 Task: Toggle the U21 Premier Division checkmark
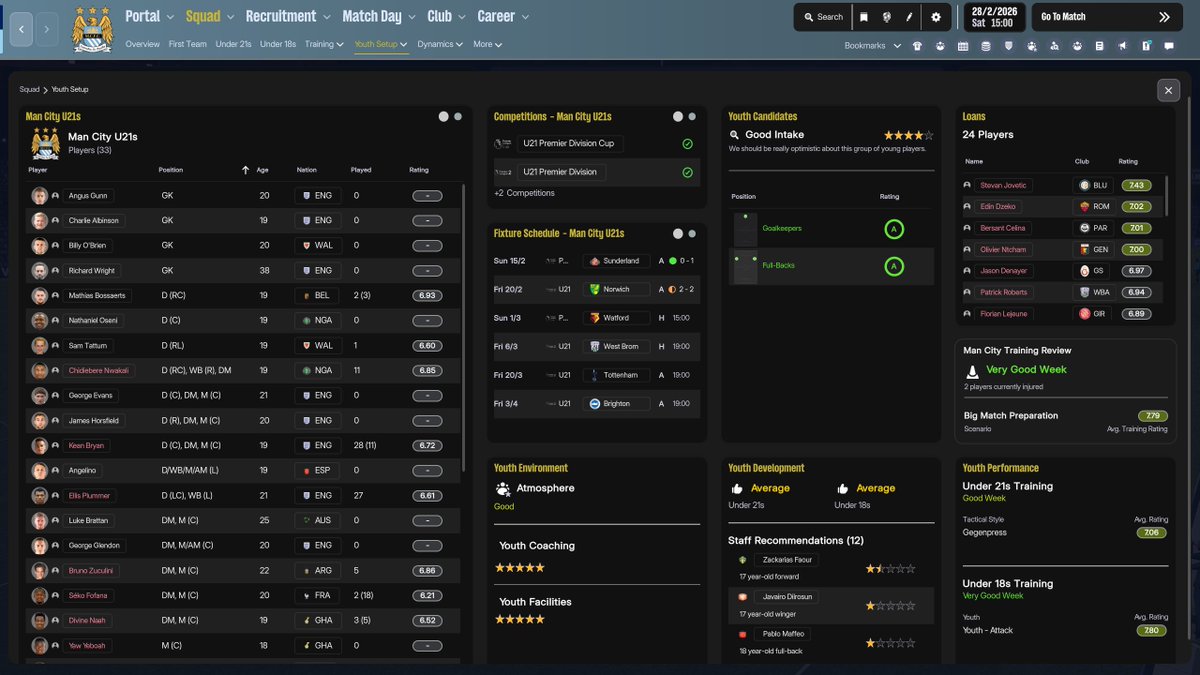click(x=687, y=172)
